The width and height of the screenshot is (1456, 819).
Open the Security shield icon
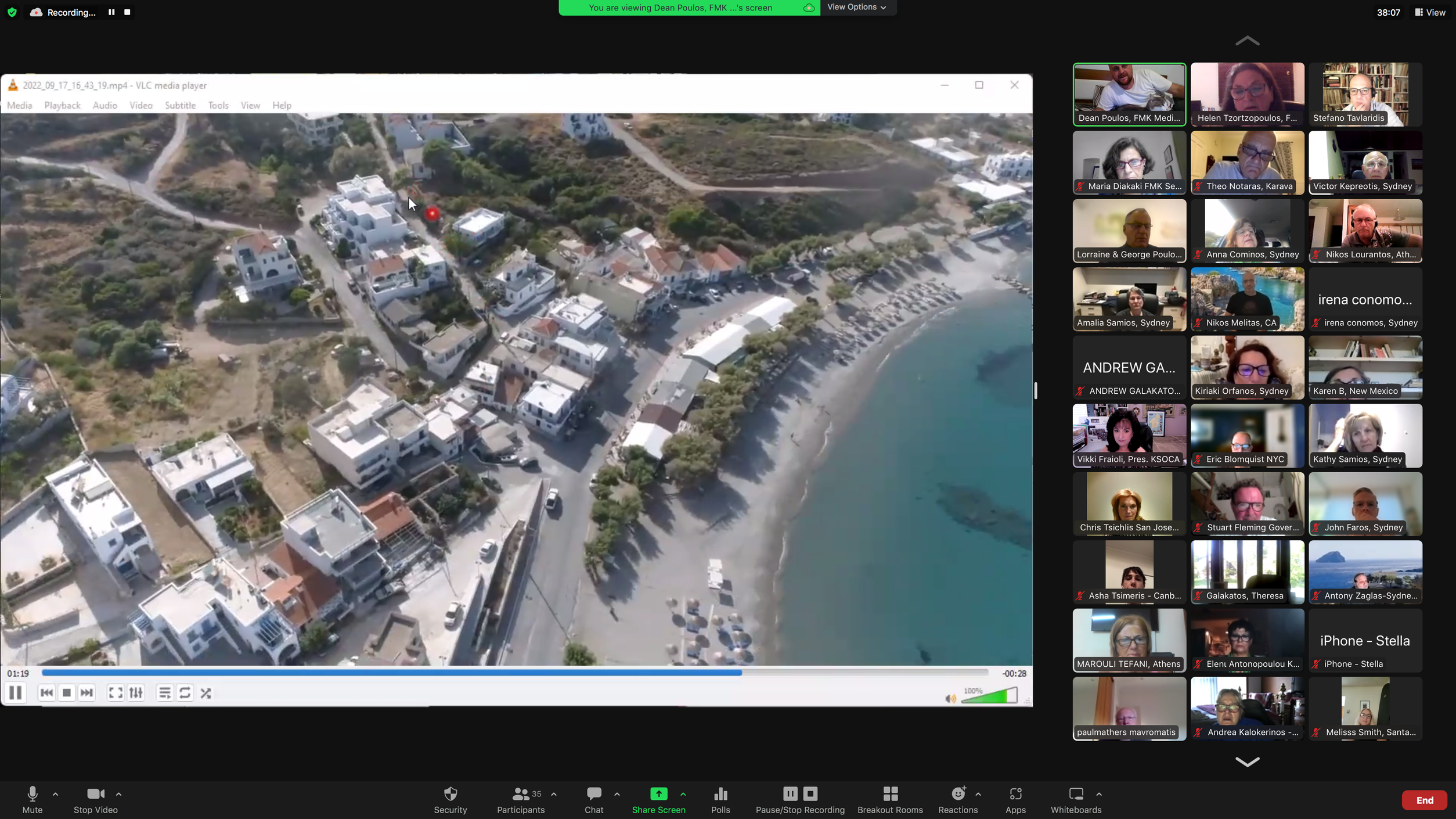point(450,794)
